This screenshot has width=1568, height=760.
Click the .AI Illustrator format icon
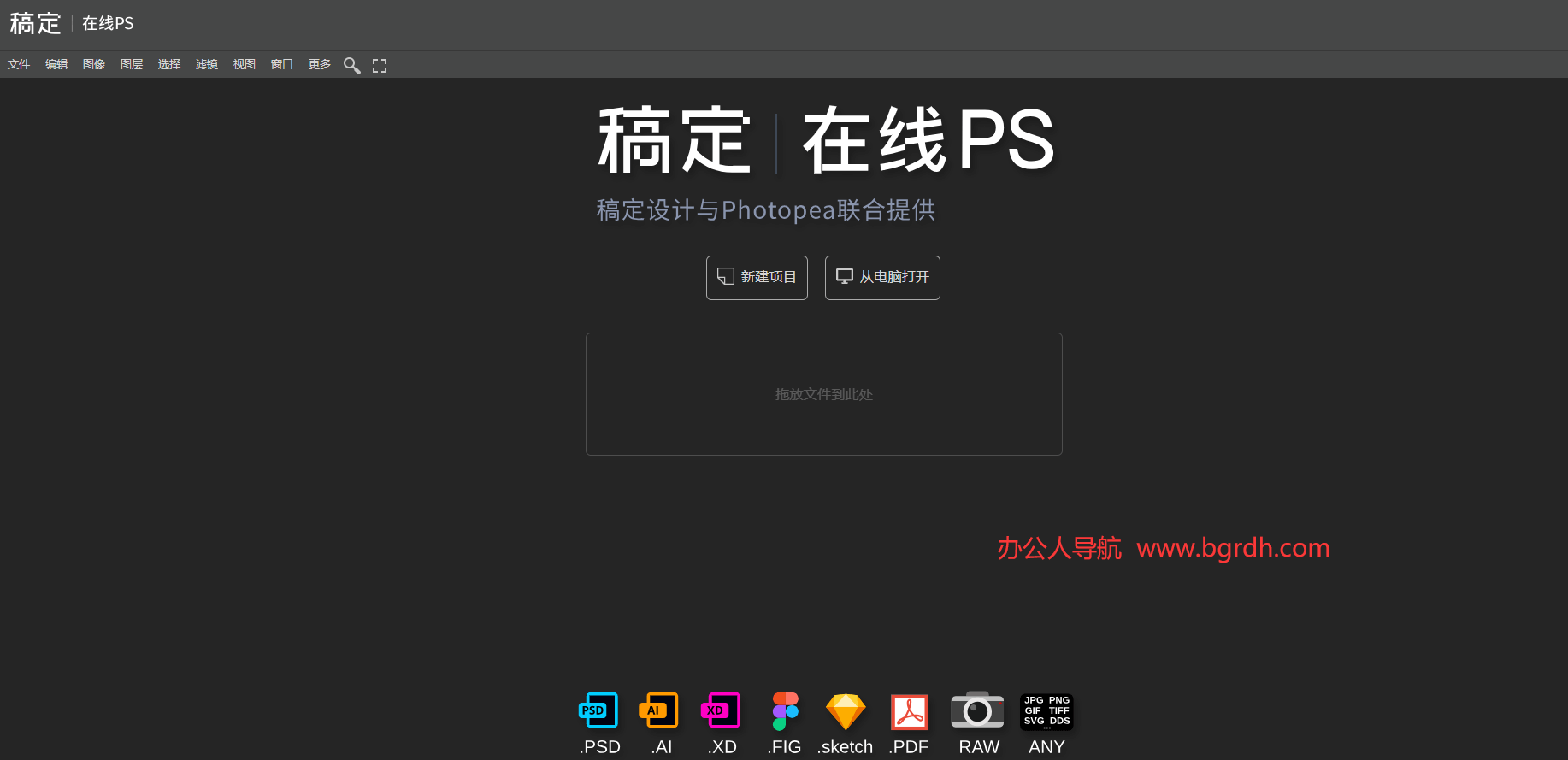(x=658, y=711)
